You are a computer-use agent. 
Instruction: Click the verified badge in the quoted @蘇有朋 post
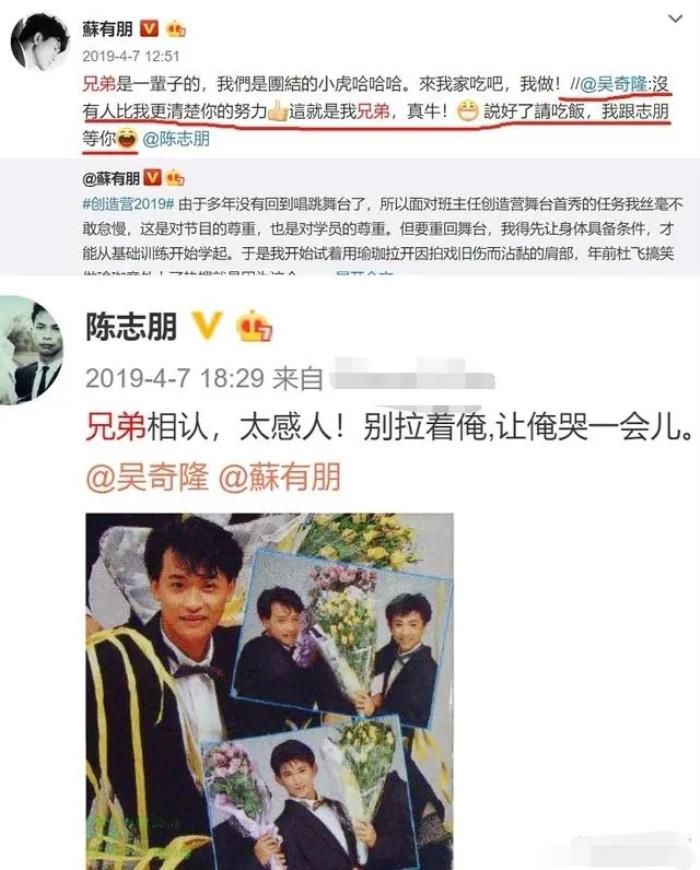(152, 178)
